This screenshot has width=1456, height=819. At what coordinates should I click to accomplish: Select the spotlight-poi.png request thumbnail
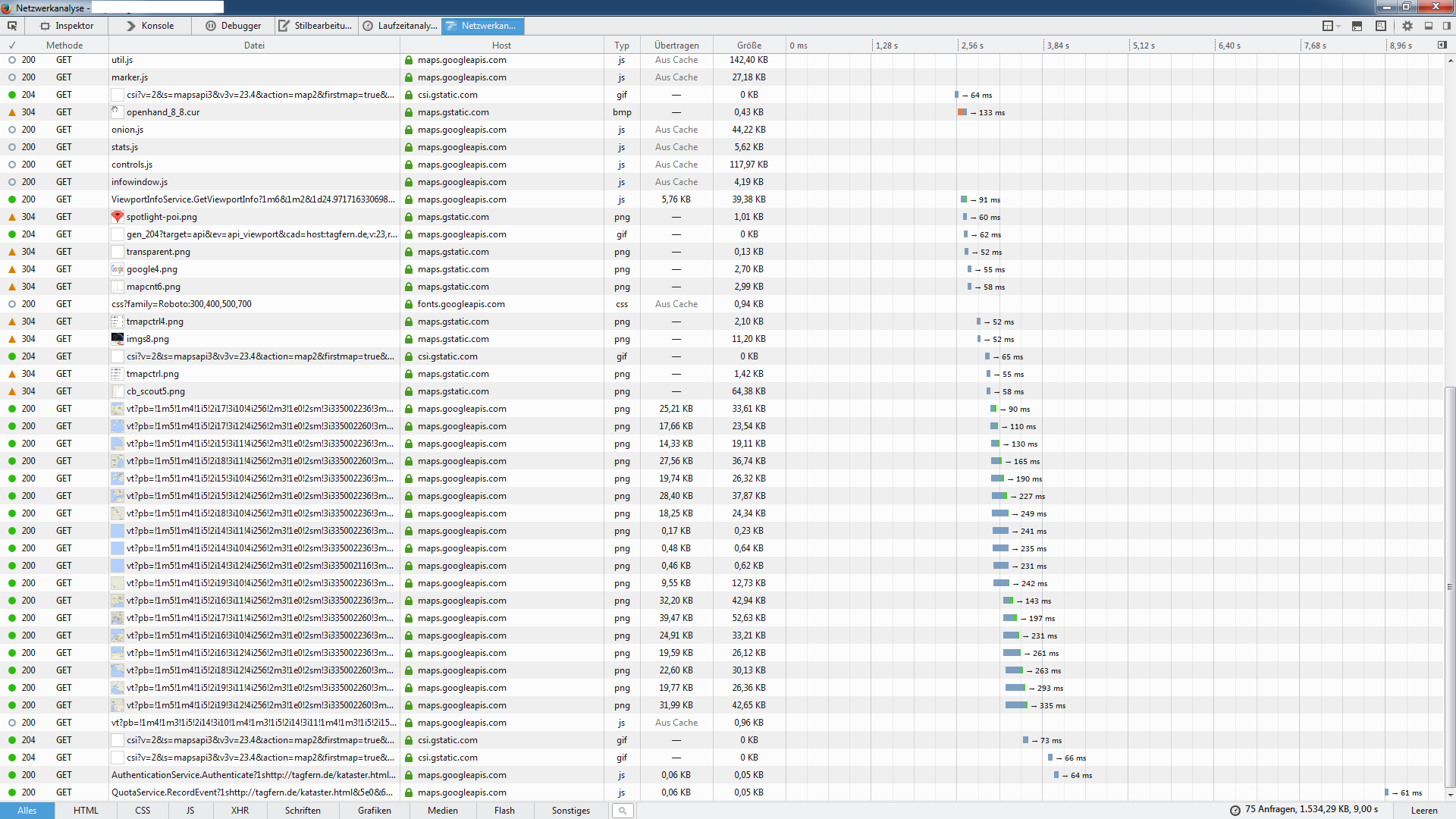118,217
